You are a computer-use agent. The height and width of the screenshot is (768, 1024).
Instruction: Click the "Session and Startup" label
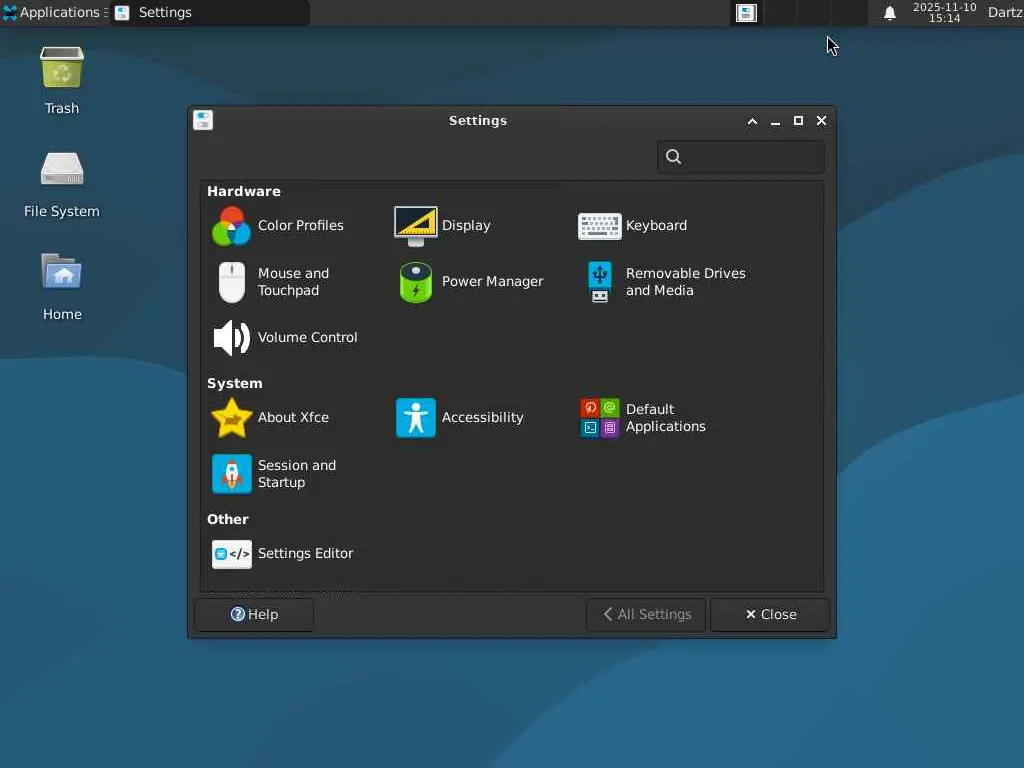point(297,474)
